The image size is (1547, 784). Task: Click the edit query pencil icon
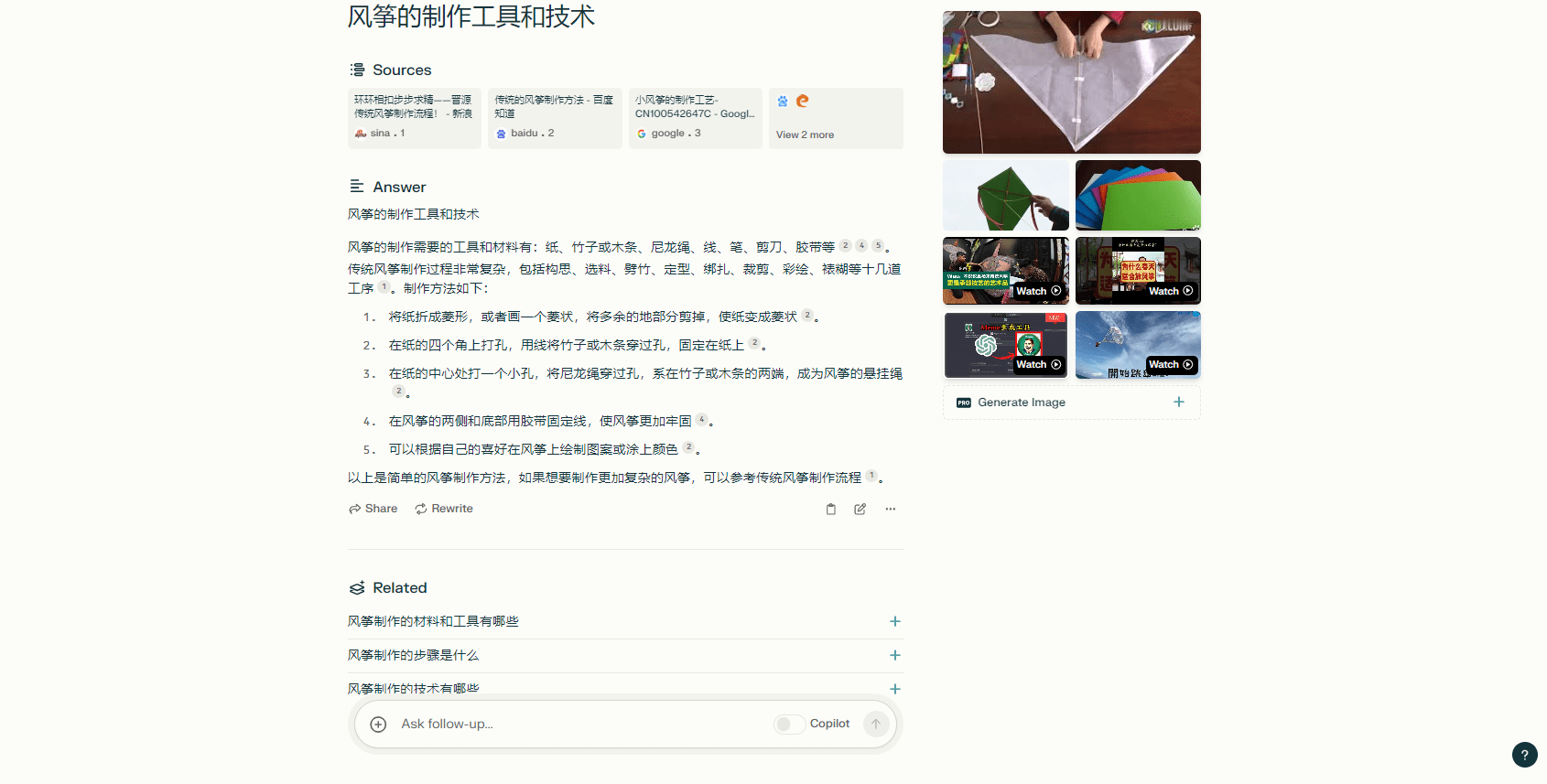860,510
